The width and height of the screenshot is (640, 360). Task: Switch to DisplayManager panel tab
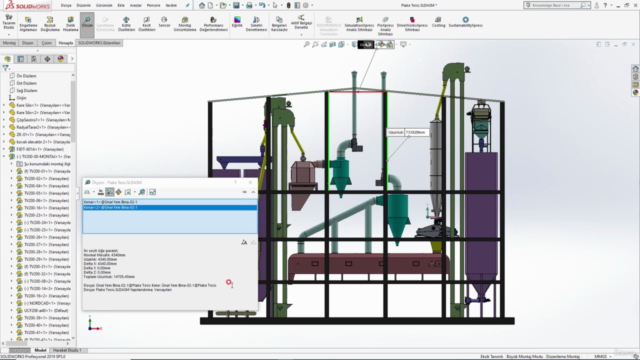[x=61, y=59]
